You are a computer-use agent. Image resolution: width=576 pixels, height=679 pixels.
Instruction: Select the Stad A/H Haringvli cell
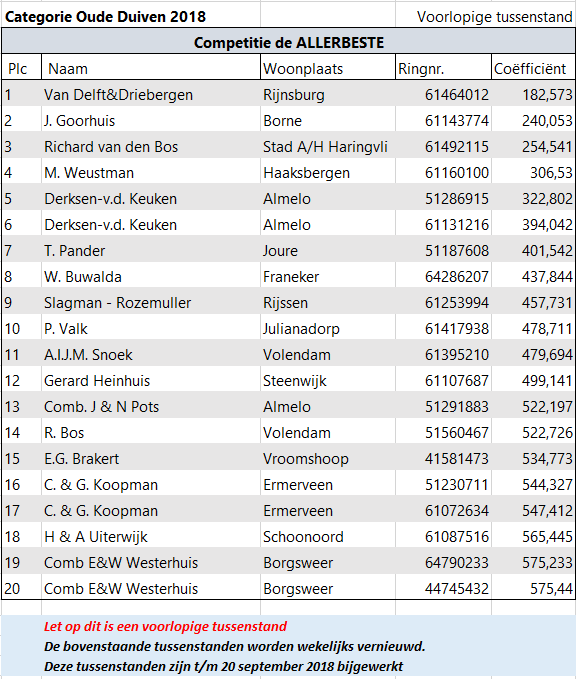[x=328, y=146]
